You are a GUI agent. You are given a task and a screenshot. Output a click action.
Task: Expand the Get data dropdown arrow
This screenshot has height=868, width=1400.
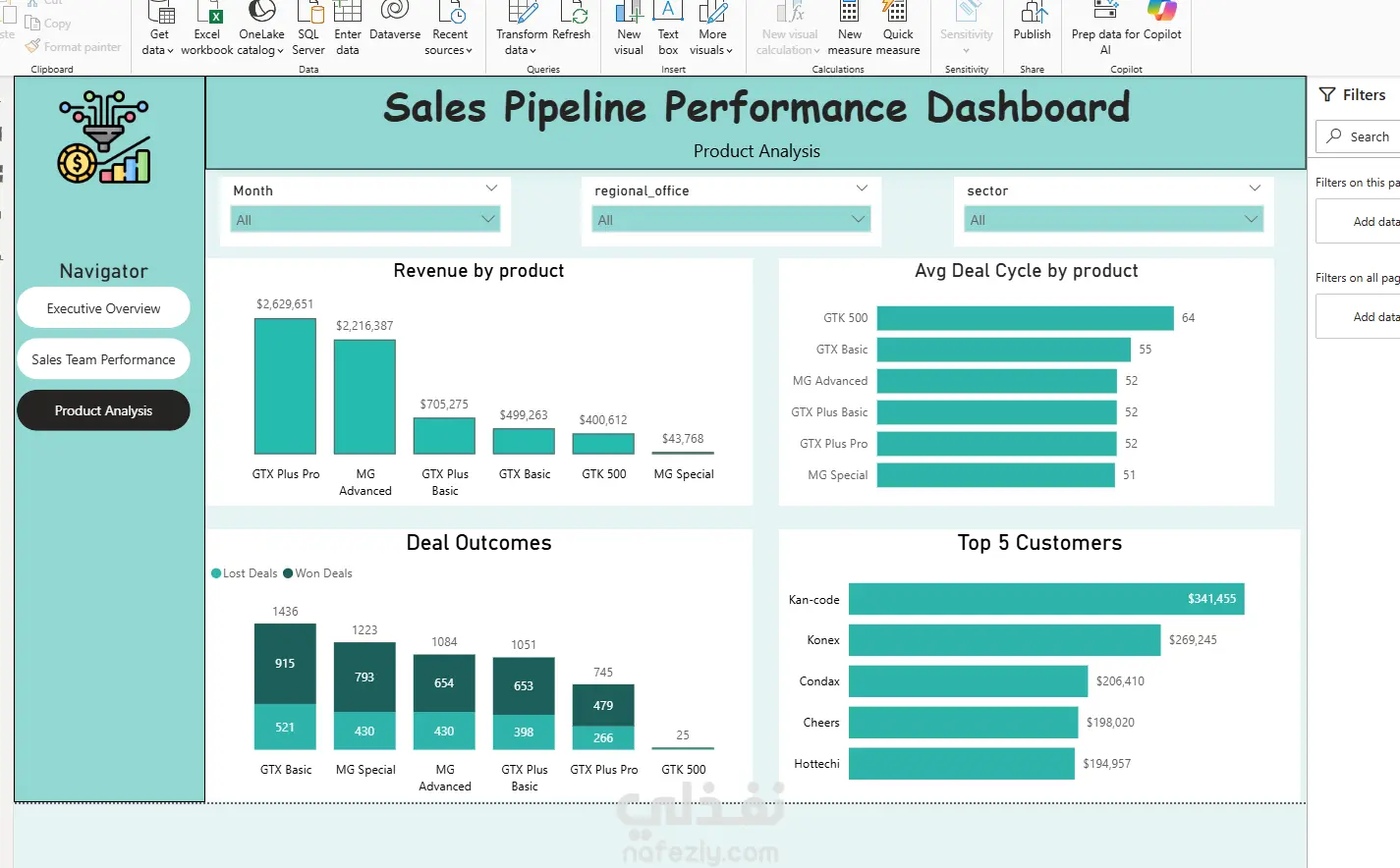(x=170, y=51)
